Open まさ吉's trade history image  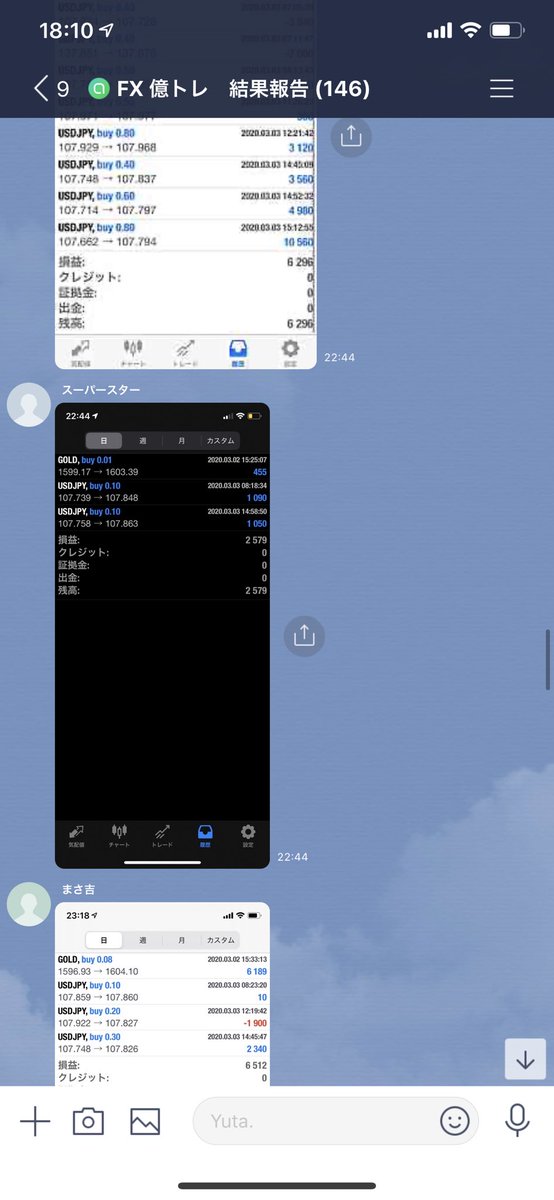coord(162,994)
